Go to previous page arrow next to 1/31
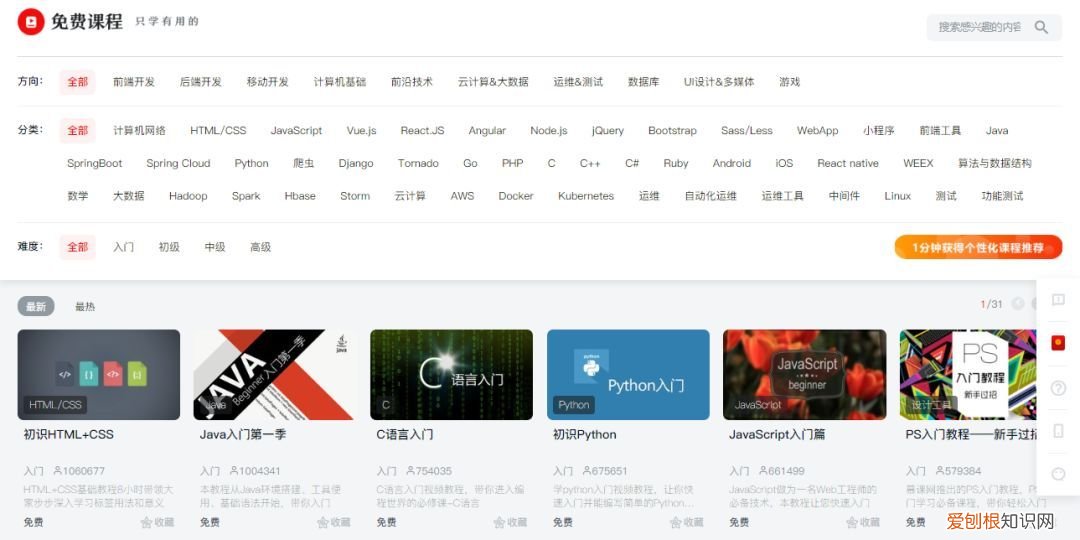The height and width of the screenshot is (540, 1080). [x=1018, y=304]
